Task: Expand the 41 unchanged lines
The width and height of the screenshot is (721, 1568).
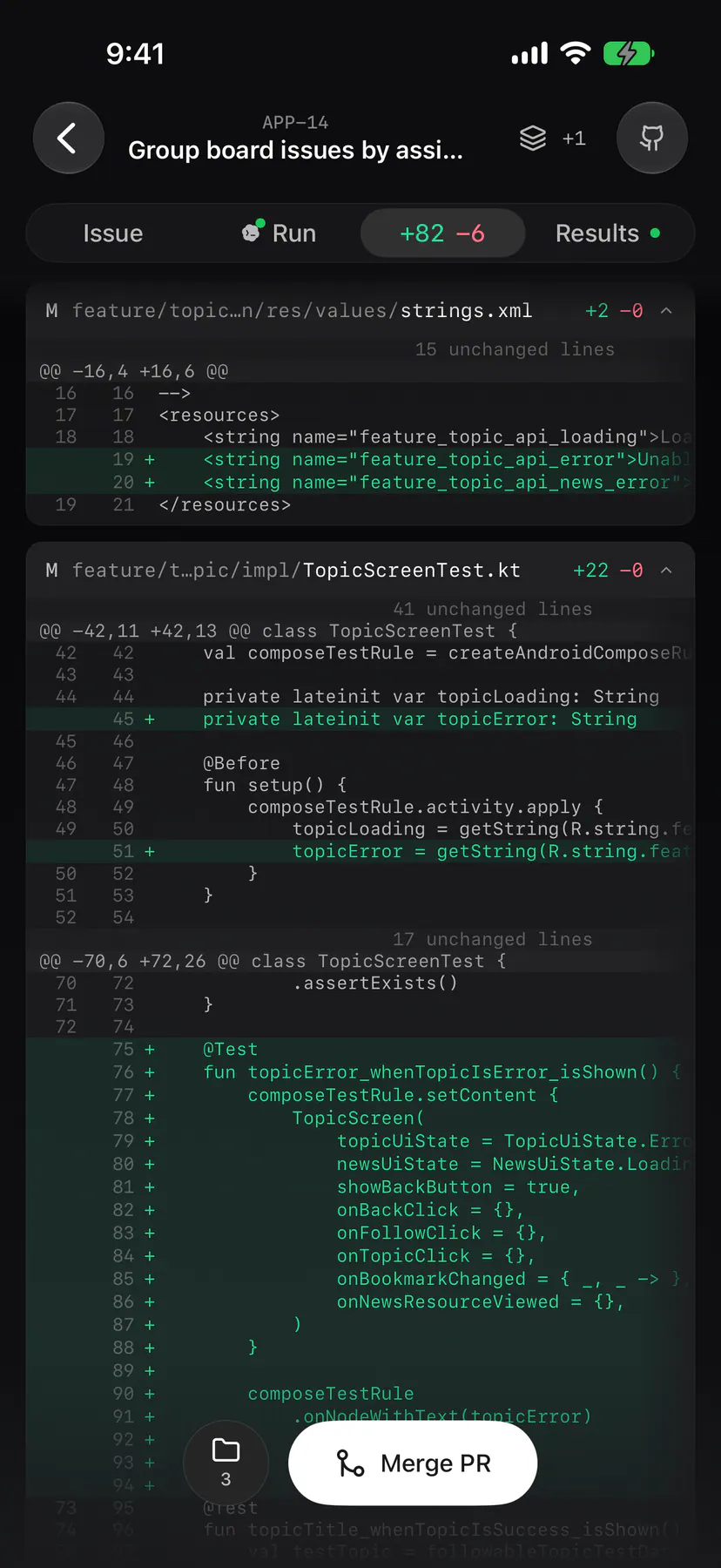Action: (492, 609)
